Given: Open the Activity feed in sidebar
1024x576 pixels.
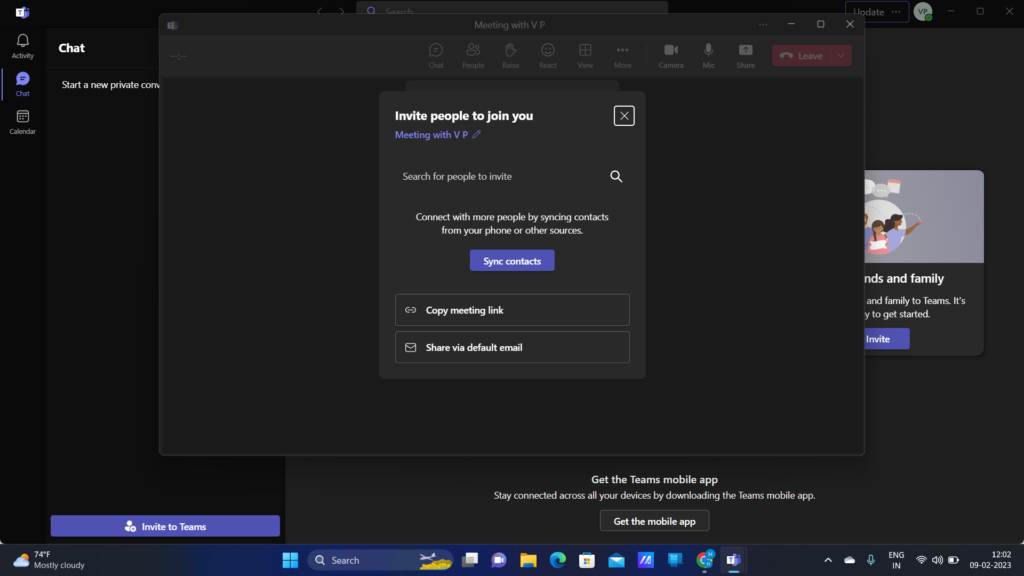Looking at the screenshot, I should 22,46.
